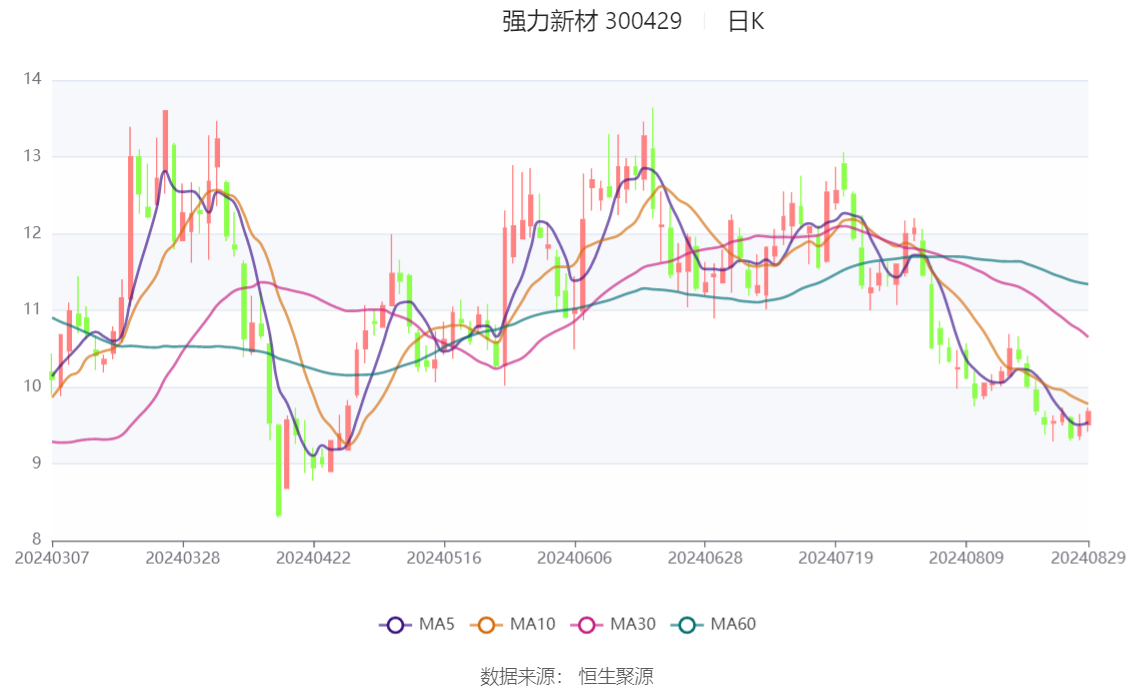
Task: Toggle the MA5 legend series
Action: click(417, 624)
